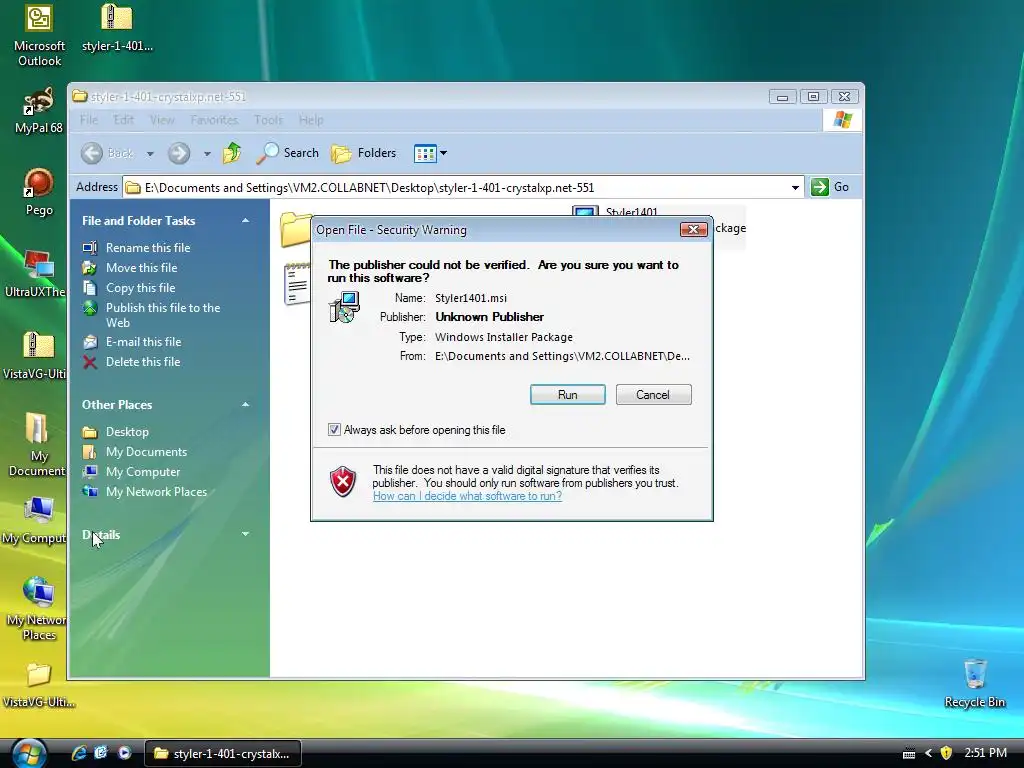Image resolution: width=1024 pixels, height=768 pixels.
Task: Close the Security Warning dialog
Action: coord(694,229)
